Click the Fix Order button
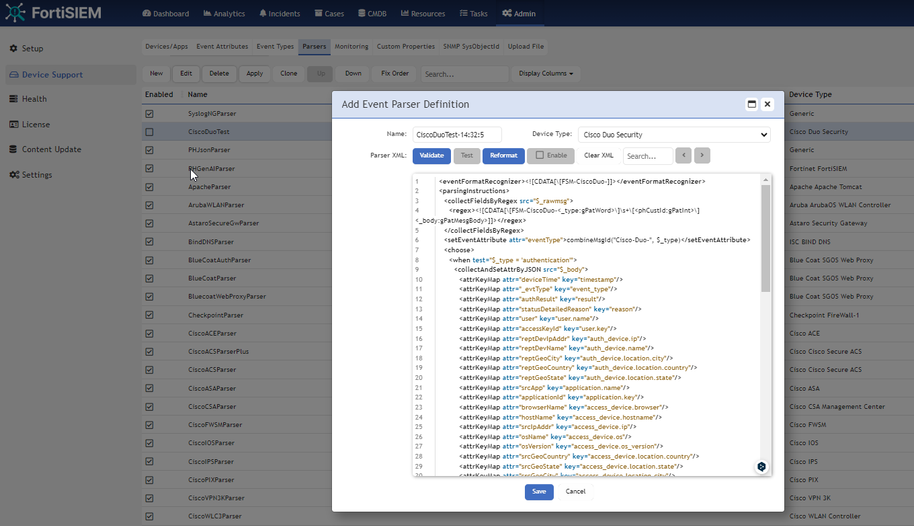Screen dimensions: 914x526 (395, 73)
